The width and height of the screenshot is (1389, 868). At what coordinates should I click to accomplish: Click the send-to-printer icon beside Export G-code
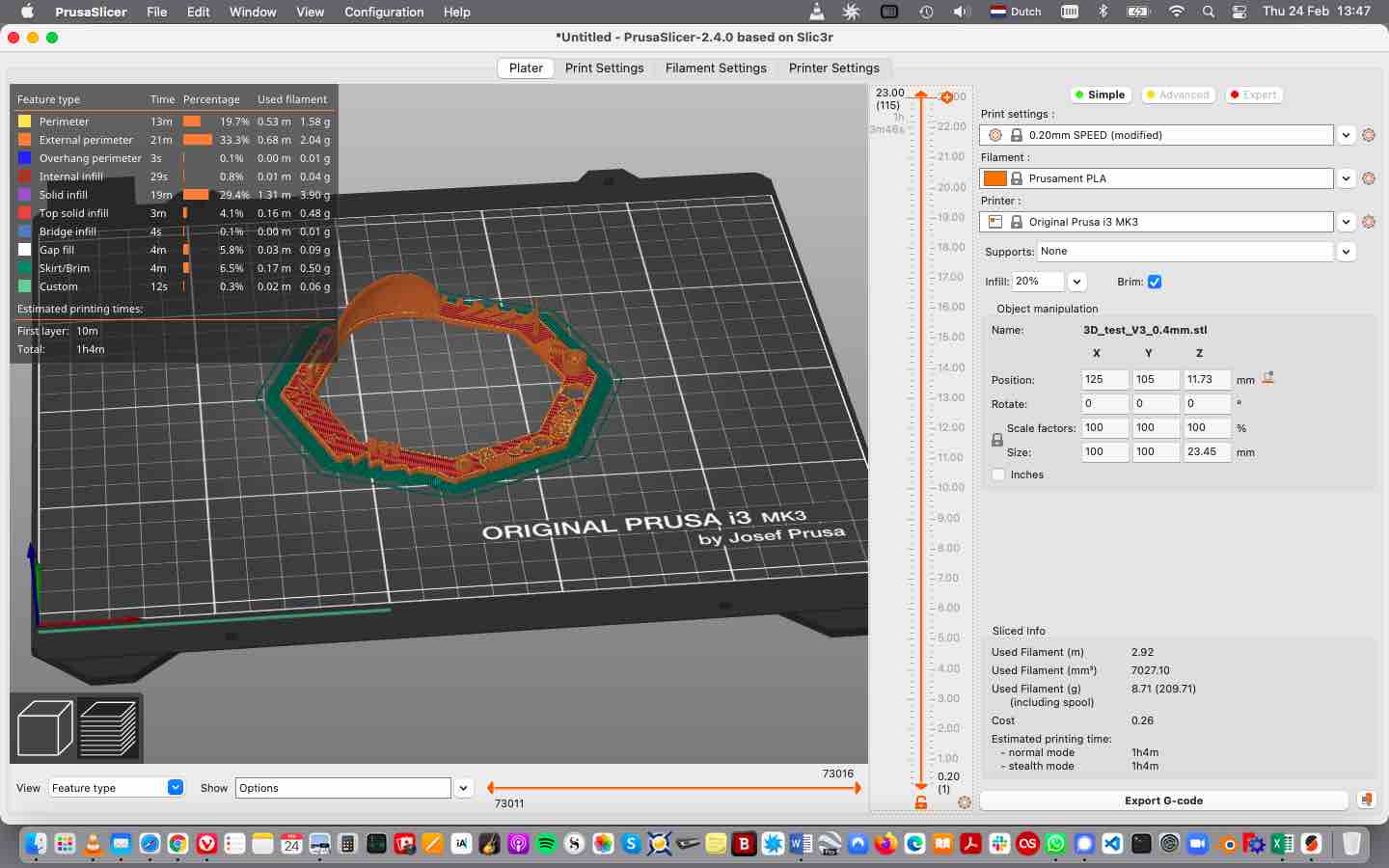pos(1366,800)
